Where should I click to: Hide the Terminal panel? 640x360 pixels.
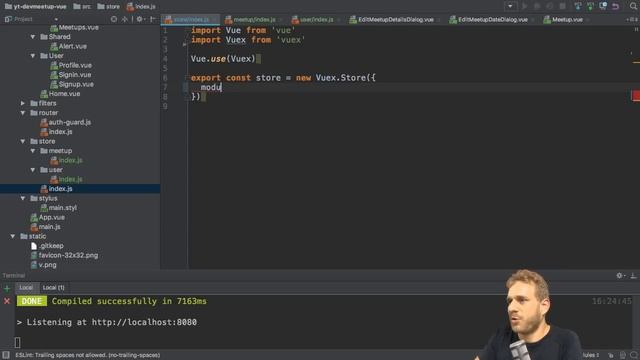click(x=633, y=276)
